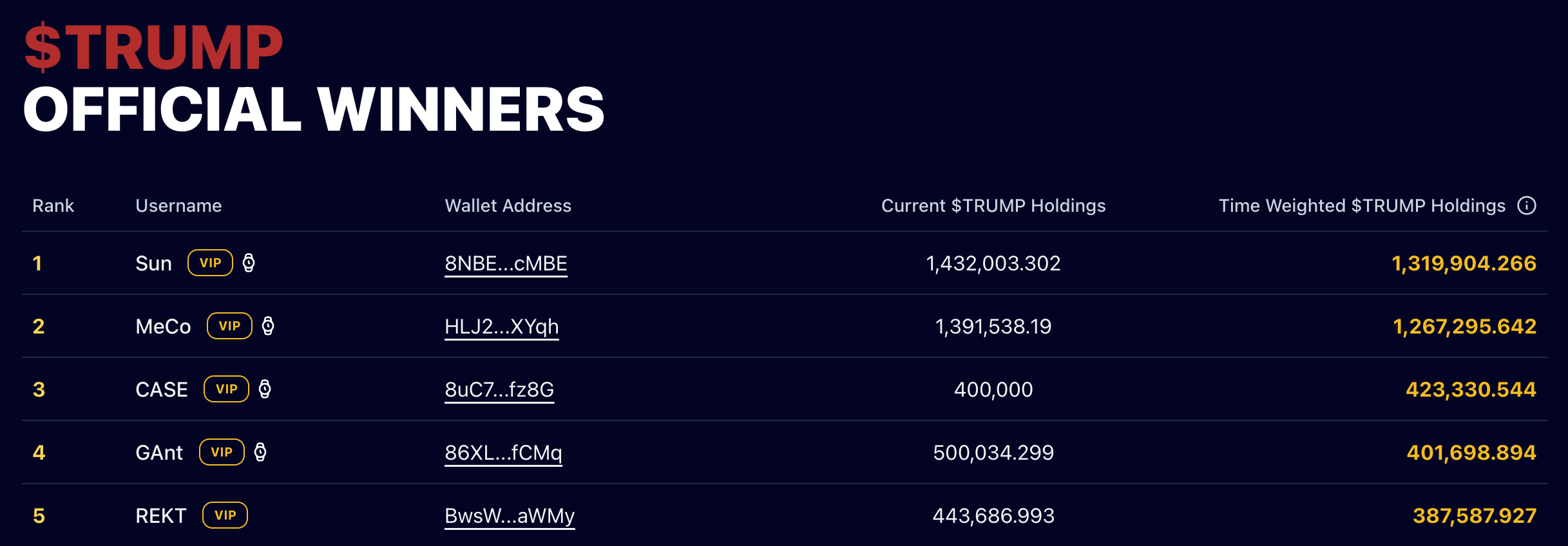
Task: Click the watch icon next to MeCo
Action: [x=268, y=326]
